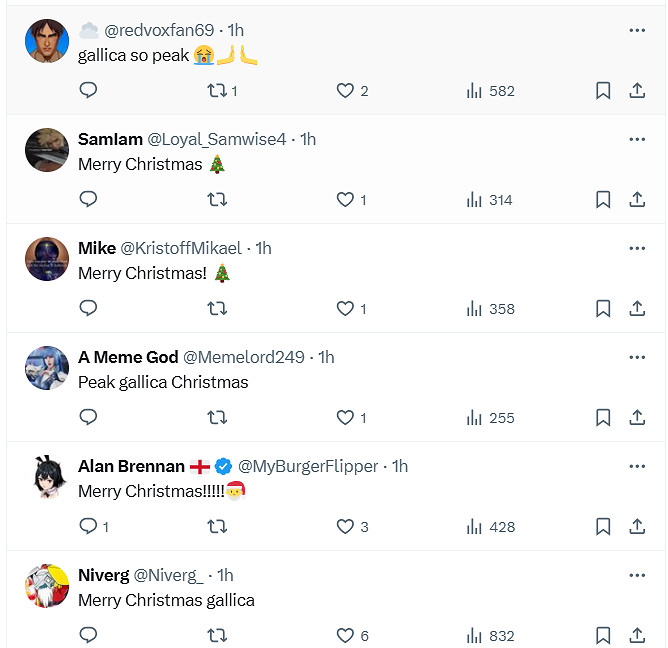View analytics showing 832 views
Viewport: 668px width, 648px height.
point(490,635)
